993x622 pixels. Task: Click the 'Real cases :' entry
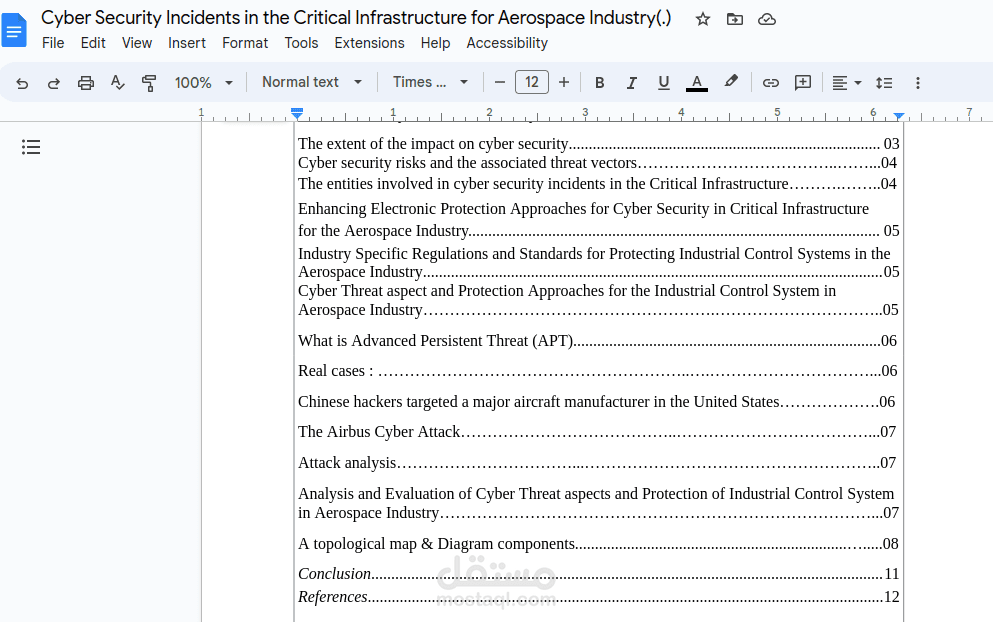coord(598,371)
